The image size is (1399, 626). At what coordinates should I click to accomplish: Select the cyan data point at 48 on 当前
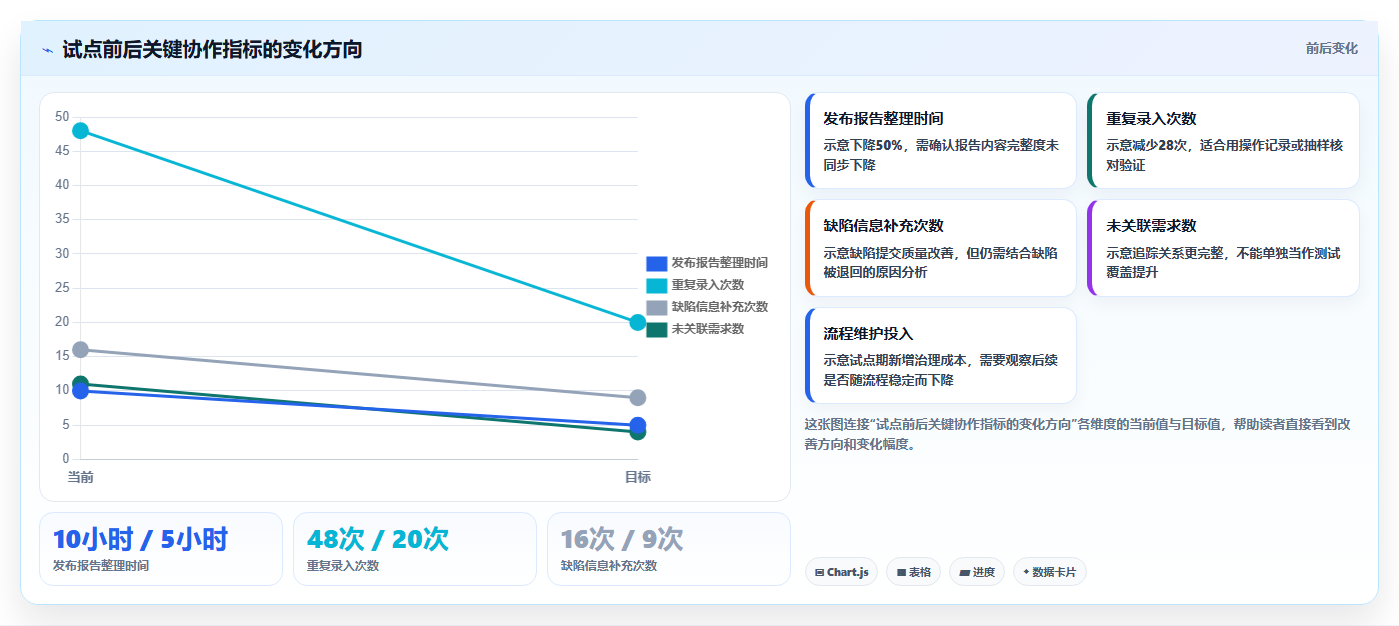point(81,131)
